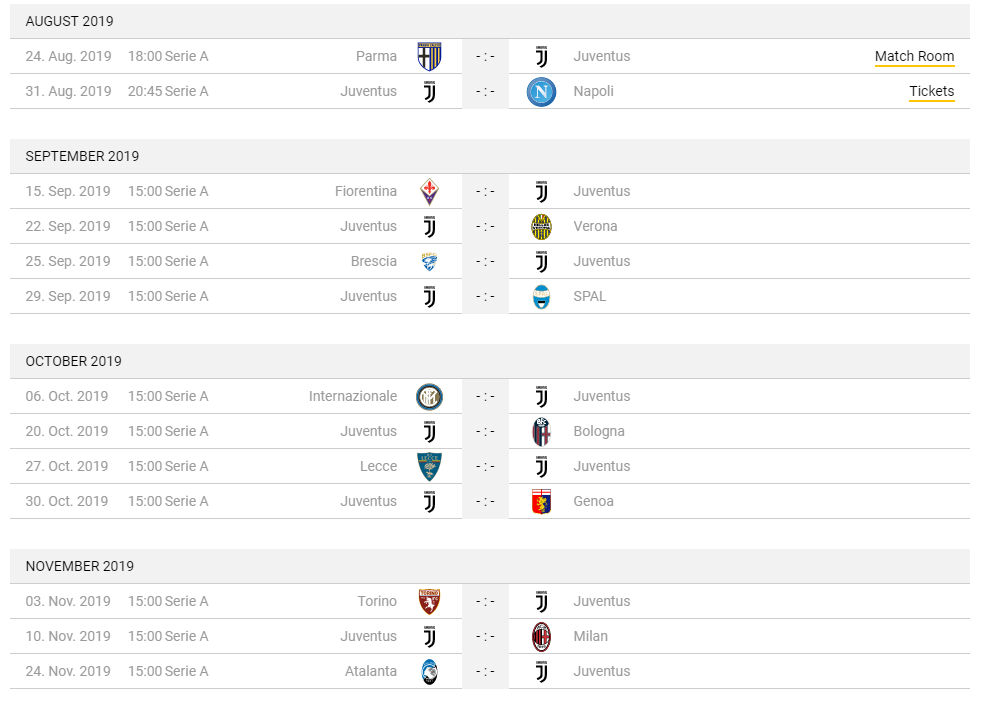Viewport: 981px width, 703px height.
Task: Open the Match Room link
Action: click(914, 56)
